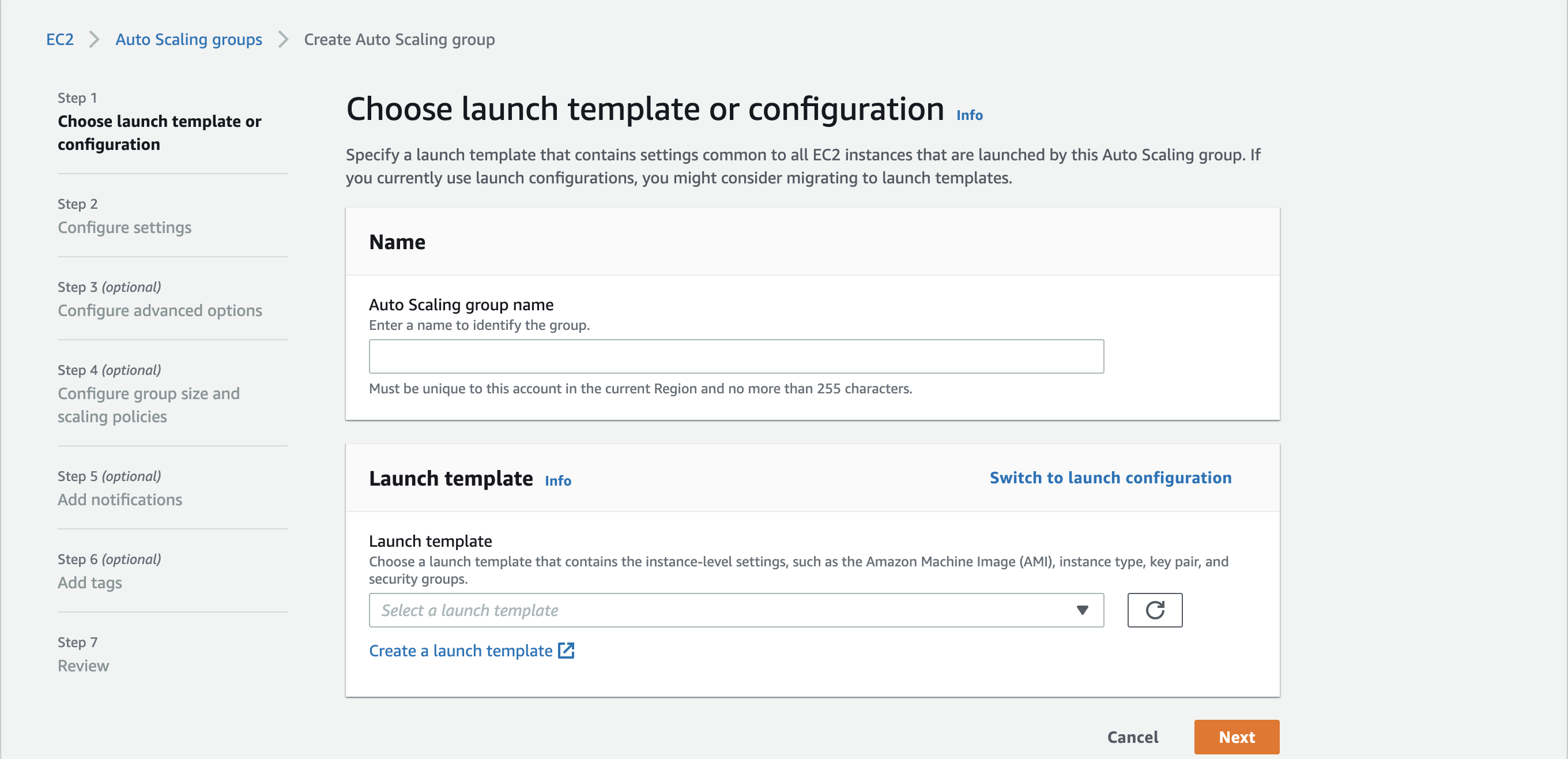Go to Step 6 Add tags
Screen dimensions: 1568x759
(x=89, y=583)
